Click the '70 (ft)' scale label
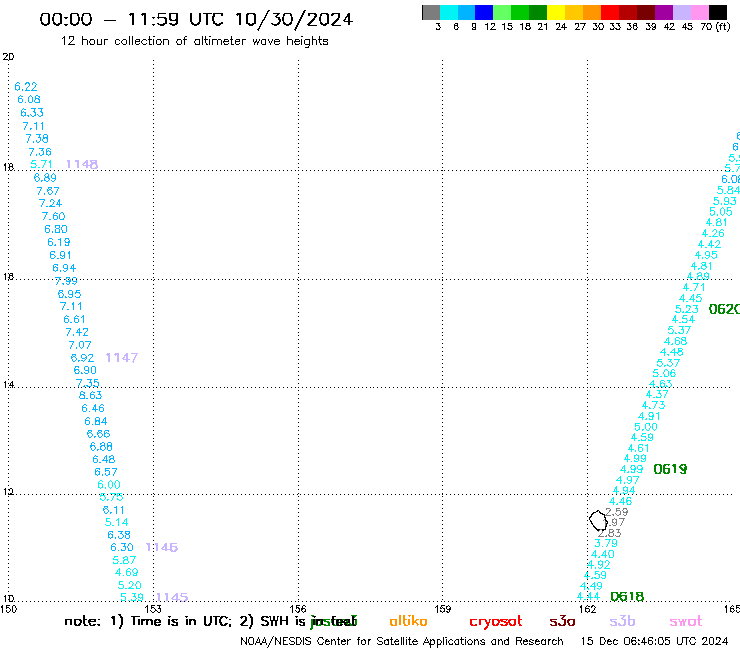The width and height of the screenshot is (740, 650). click(x=715, y=26)
